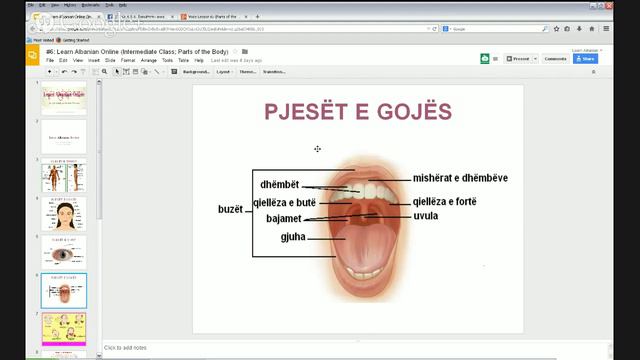This screenshot has width=640, height=360.
Task: Select the line tool
Action: tap(157, 72)
